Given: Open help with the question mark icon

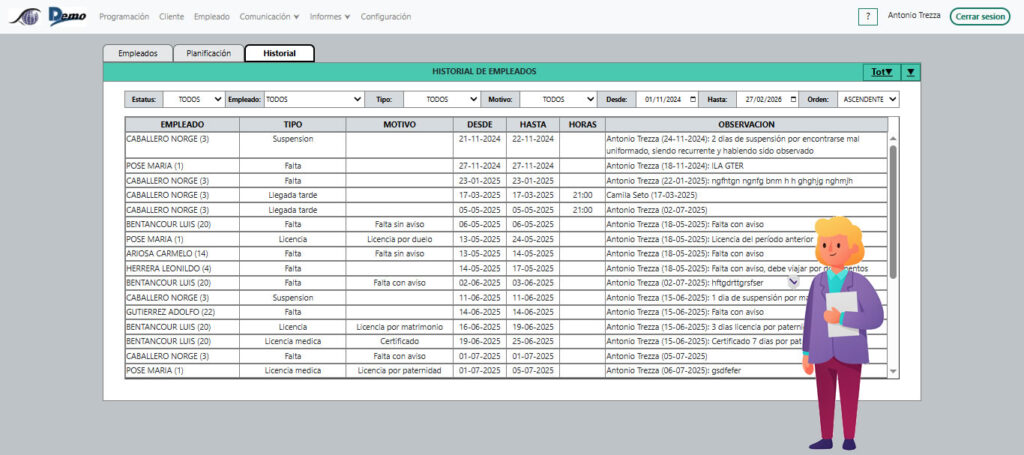Looking at the screenshot, I should (x=867, y=17).
